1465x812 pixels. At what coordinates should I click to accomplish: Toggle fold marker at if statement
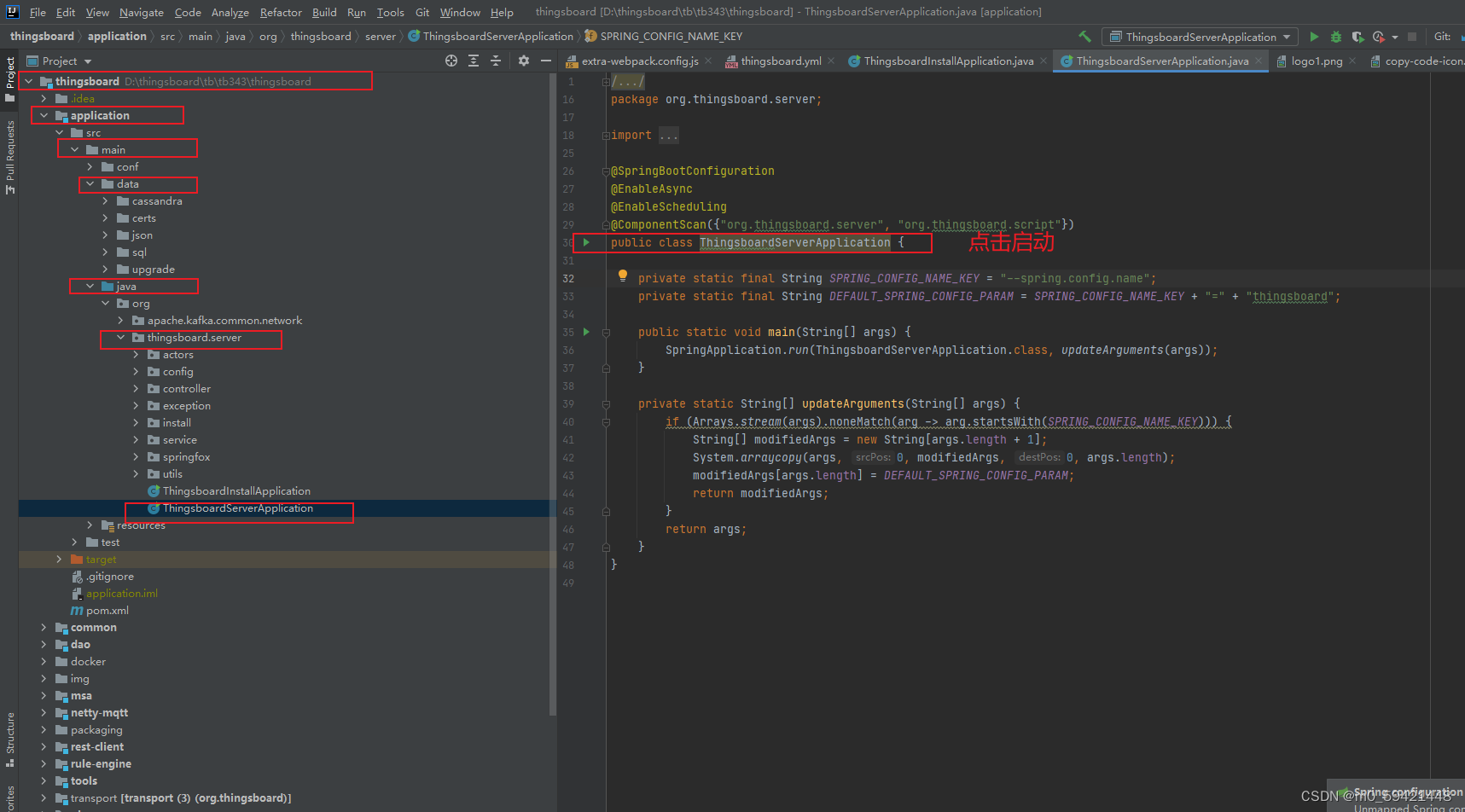pos(606,422)
